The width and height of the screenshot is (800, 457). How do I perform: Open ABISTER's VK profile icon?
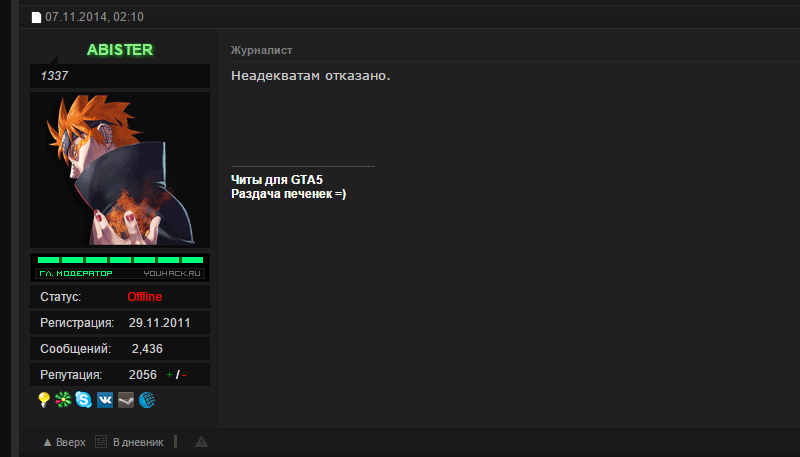[105, 400]
